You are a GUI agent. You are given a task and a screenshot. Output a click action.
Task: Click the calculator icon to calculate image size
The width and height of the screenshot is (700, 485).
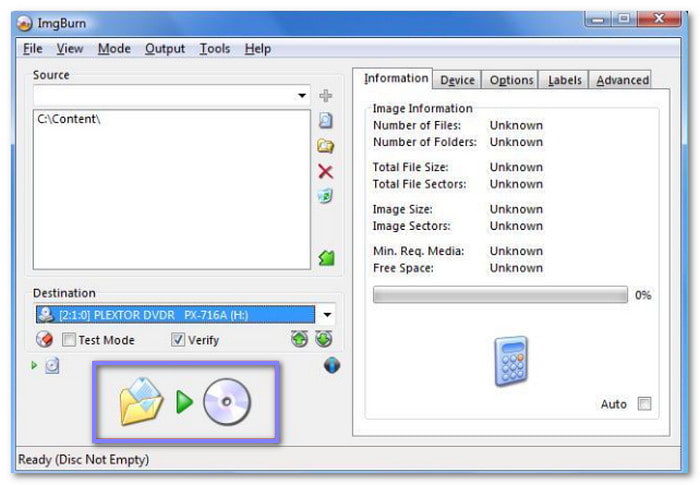[x=511, y=361]
